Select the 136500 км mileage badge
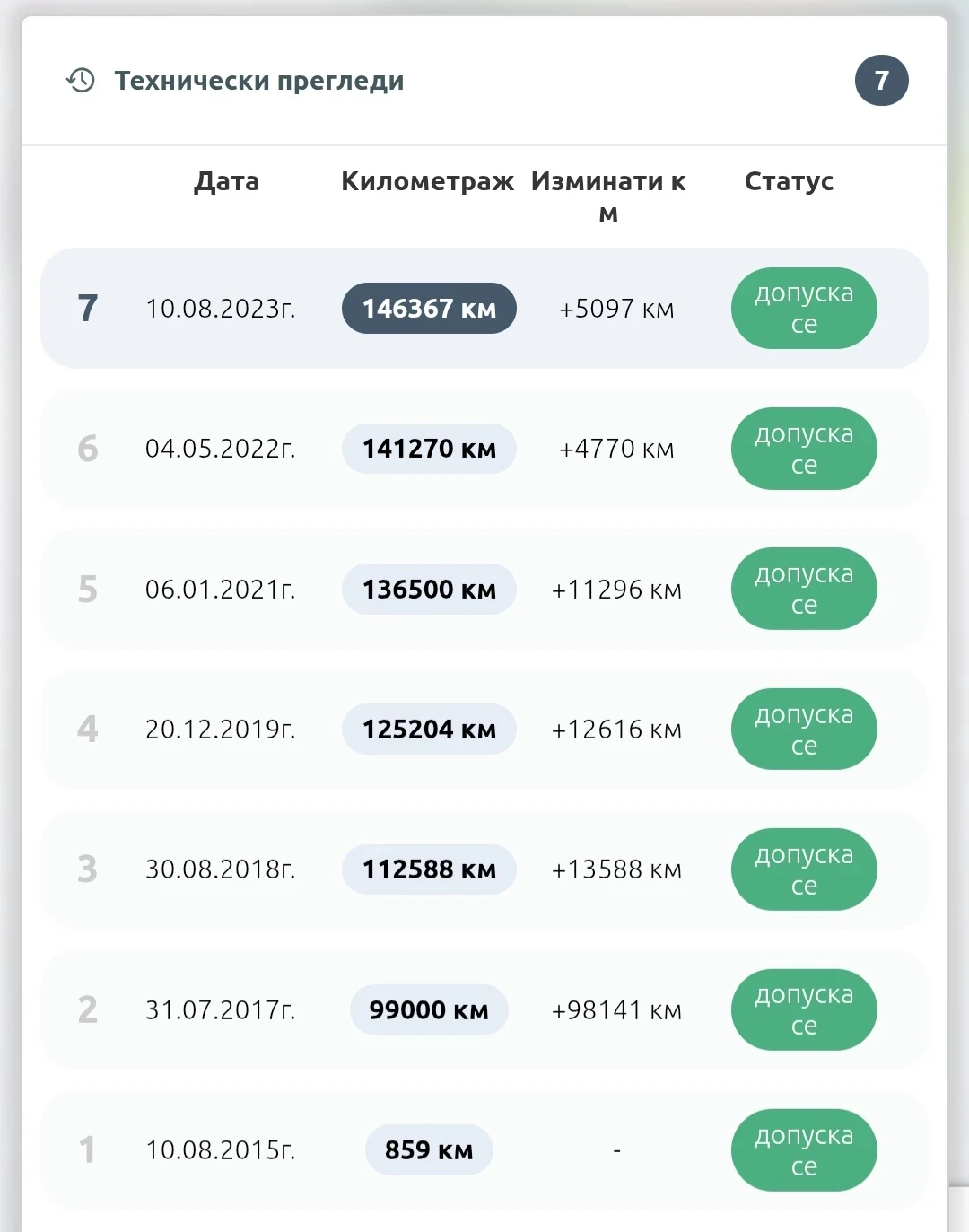 (x=429, y=590)
